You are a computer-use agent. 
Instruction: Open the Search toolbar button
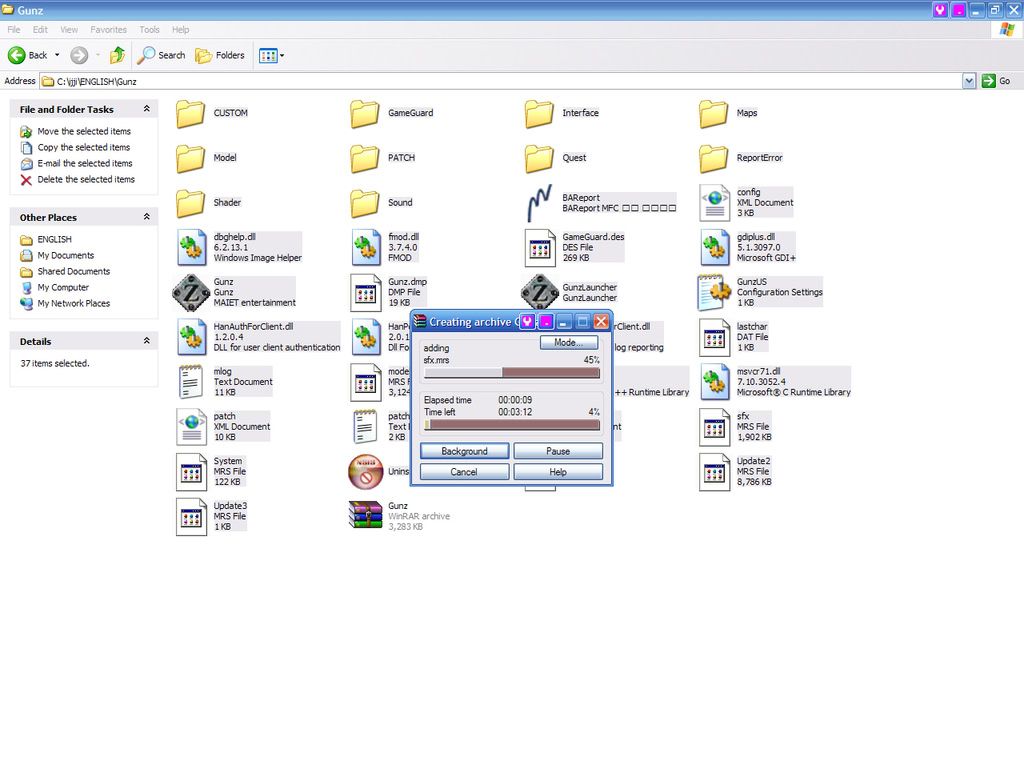pyautogui.click(x=162, y=55)
